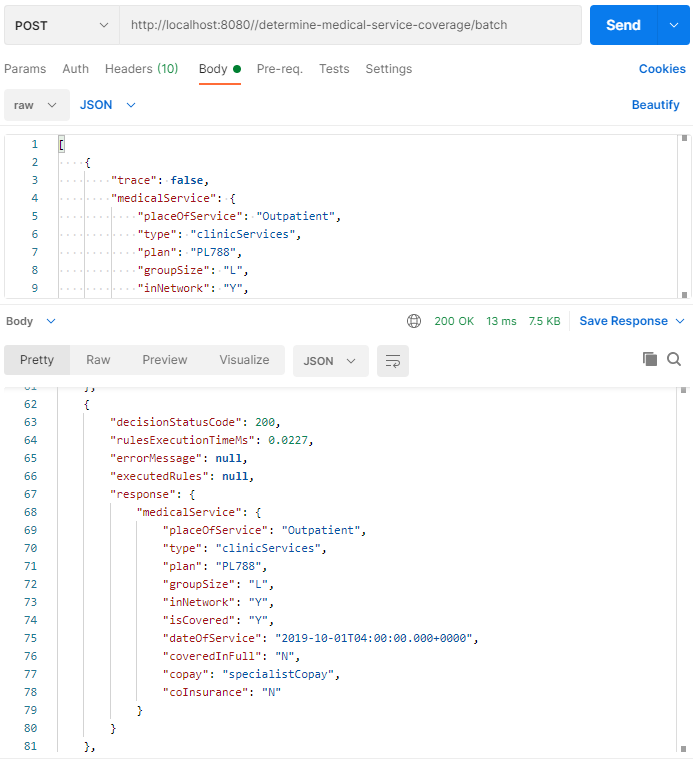
Task: Change the JSON request body language dropdown
Action: point(107,105)
